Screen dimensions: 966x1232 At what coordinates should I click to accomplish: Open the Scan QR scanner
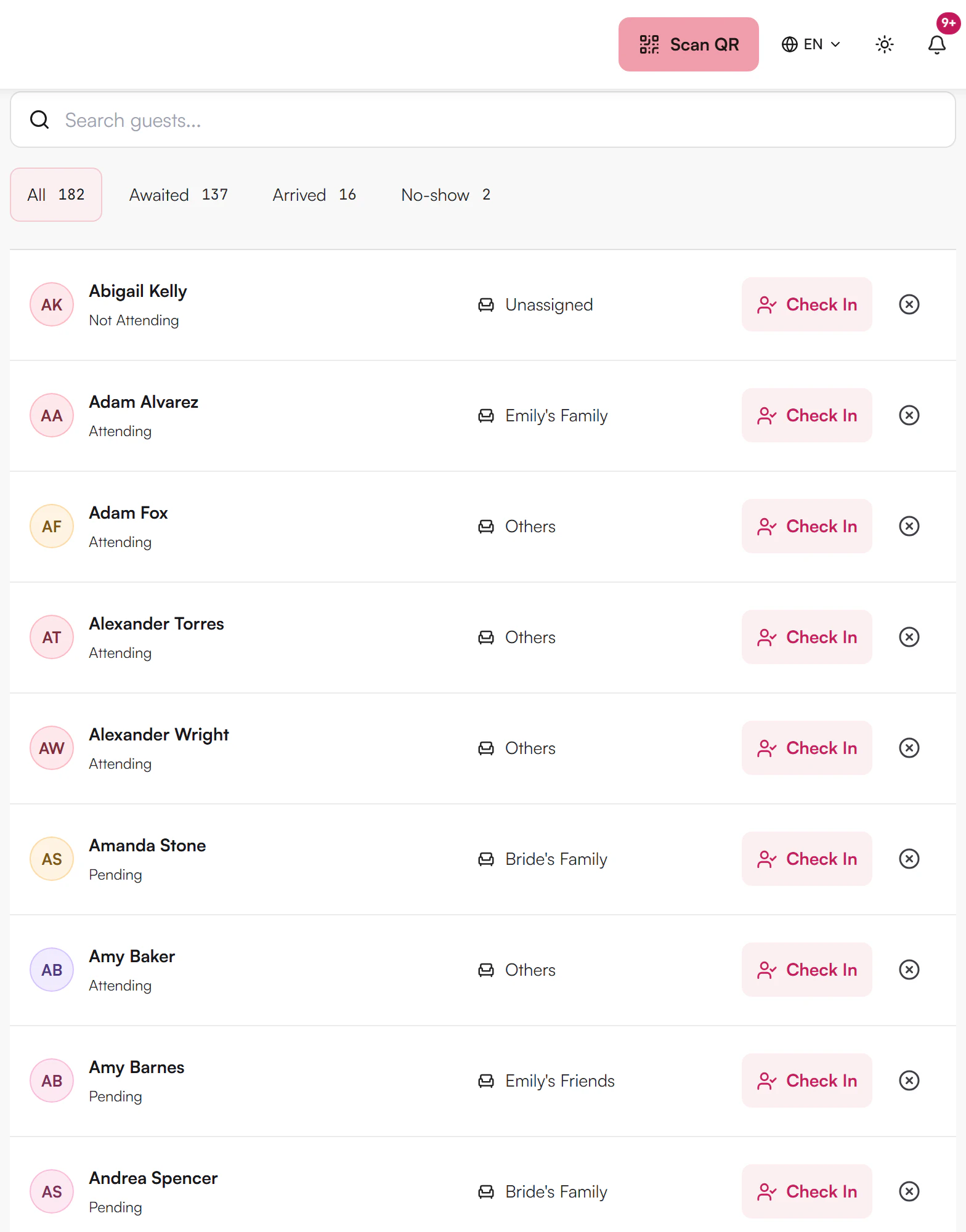pyautogui.click(x=688, y=44)
